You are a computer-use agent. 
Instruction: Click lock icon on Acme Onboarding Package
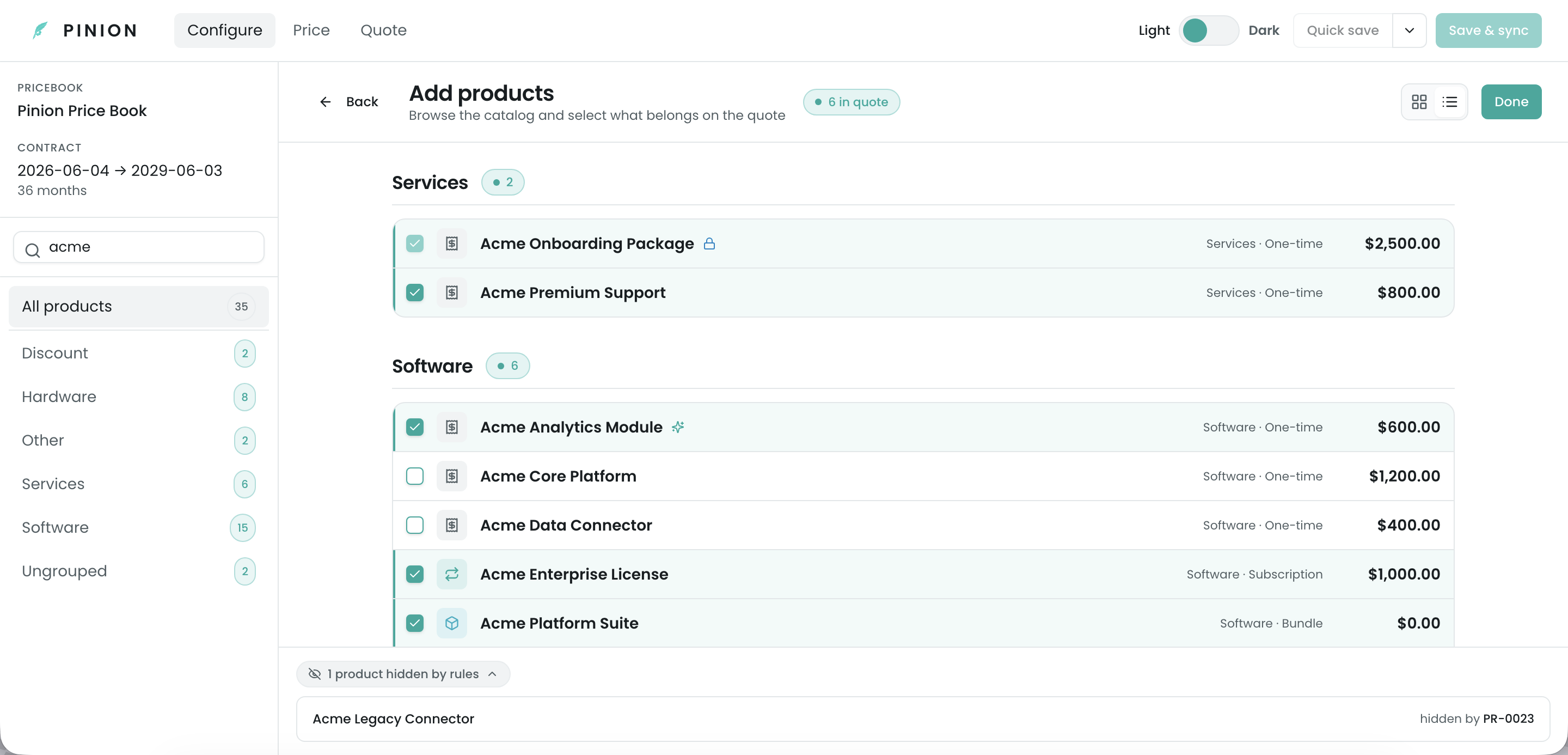pos(709,243)
